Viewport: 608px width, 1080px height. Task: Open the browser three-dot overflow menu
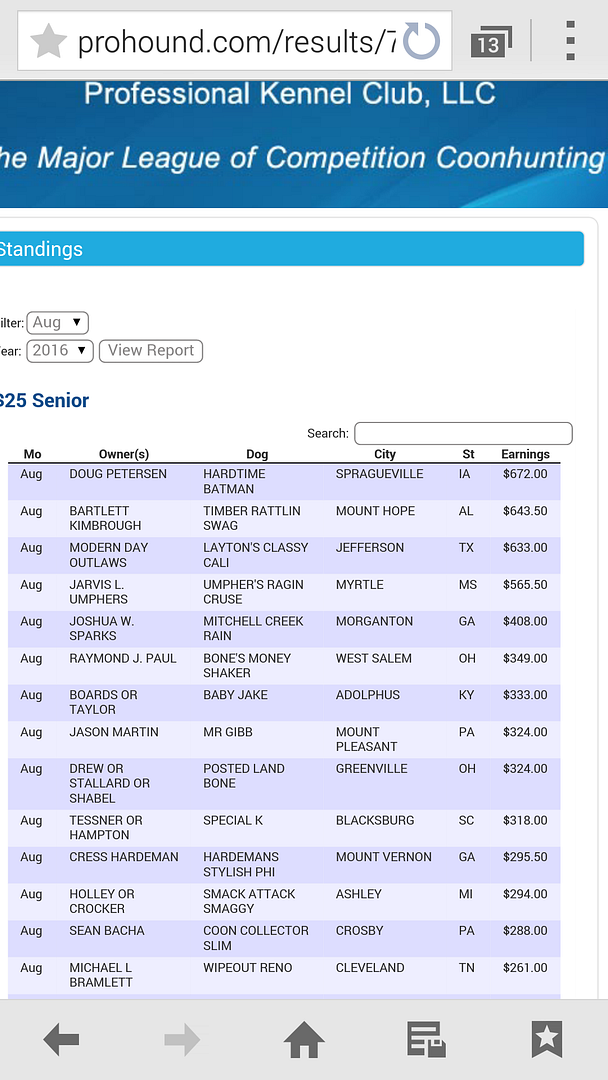(x=570, y=42)
